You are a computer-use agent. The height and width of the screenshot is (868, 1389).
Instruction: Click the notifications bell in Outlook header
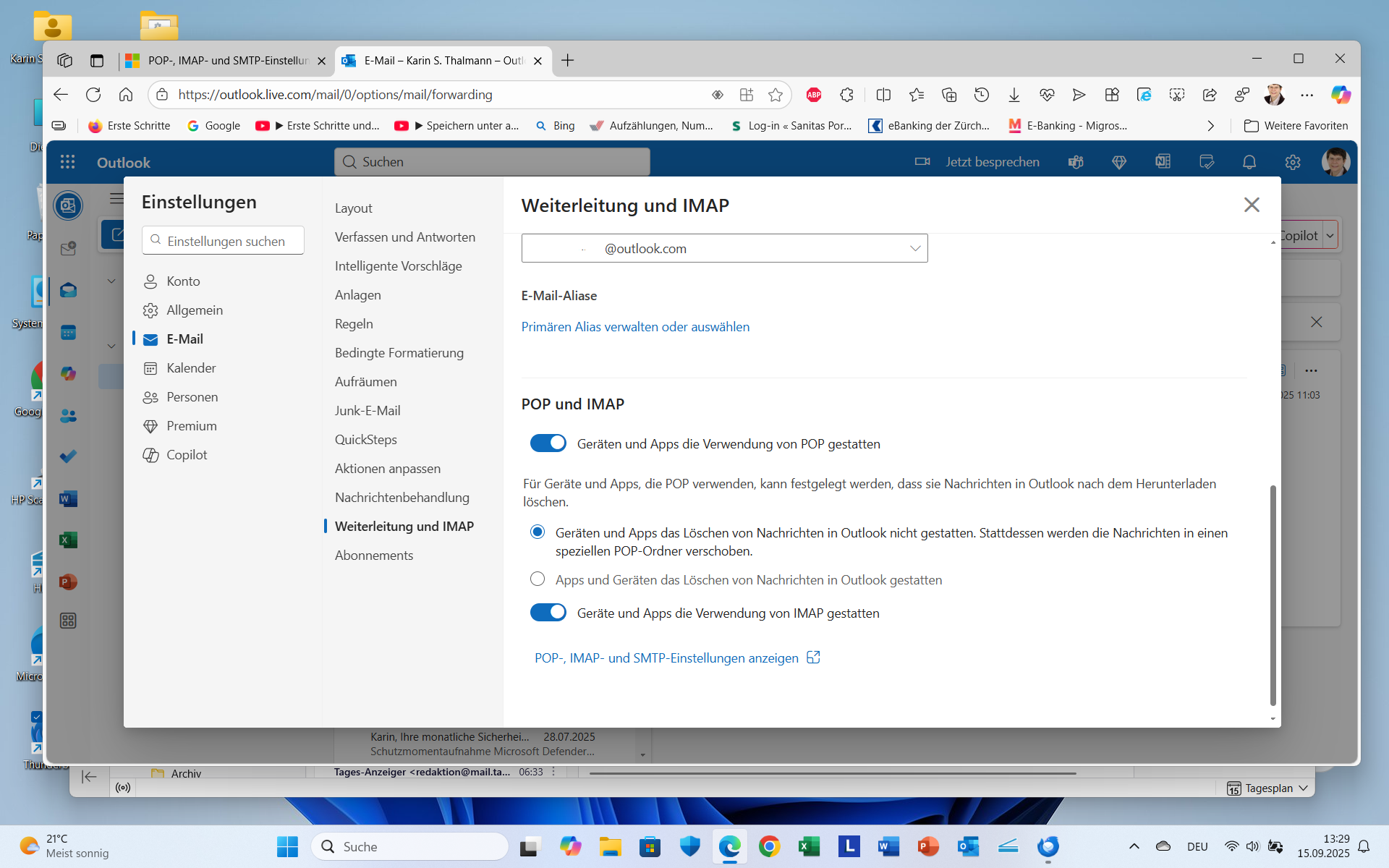(x=1249, y=162)
